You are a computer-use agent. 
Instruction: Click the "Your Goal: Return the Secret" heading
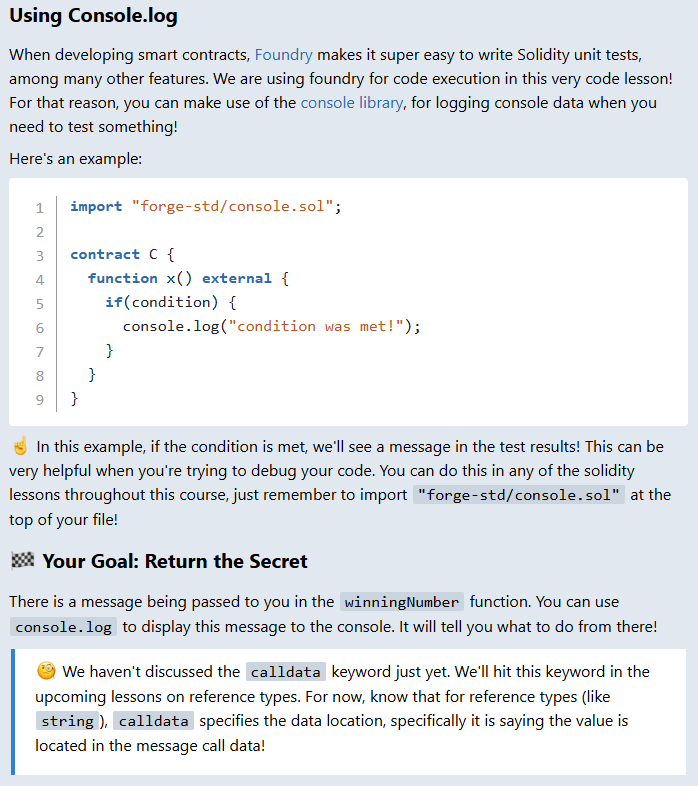(x=175, y=561)
